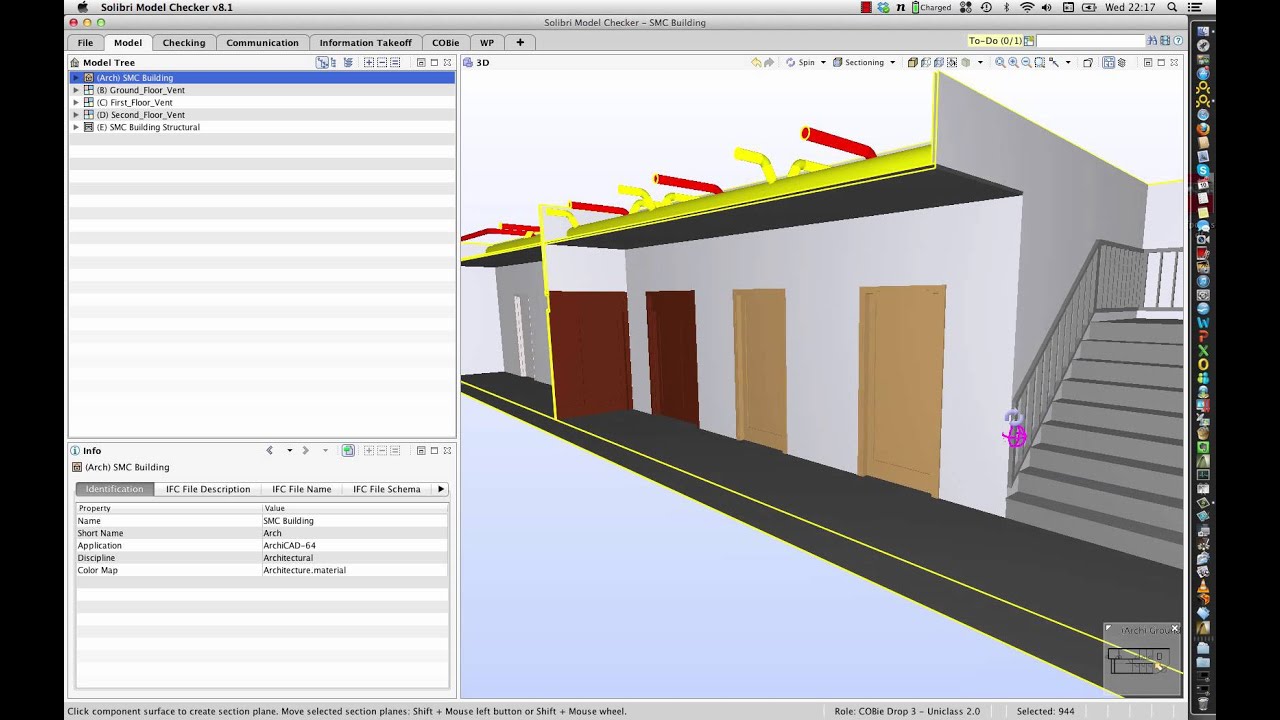The height and width of the screenshot is (720, 1280).
Task: Select the containment hierarchy view icon in Model Tree
Action: tap(322, 62)
